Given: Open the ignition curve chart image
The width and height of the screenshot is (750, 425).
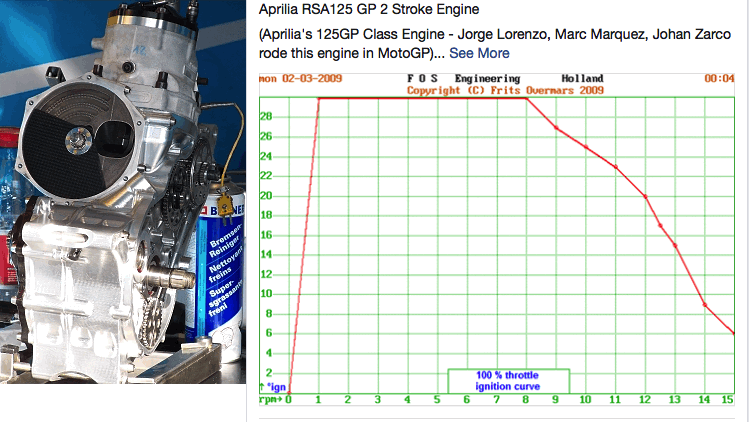Looking at the screenshot, I should coord(496,239).
